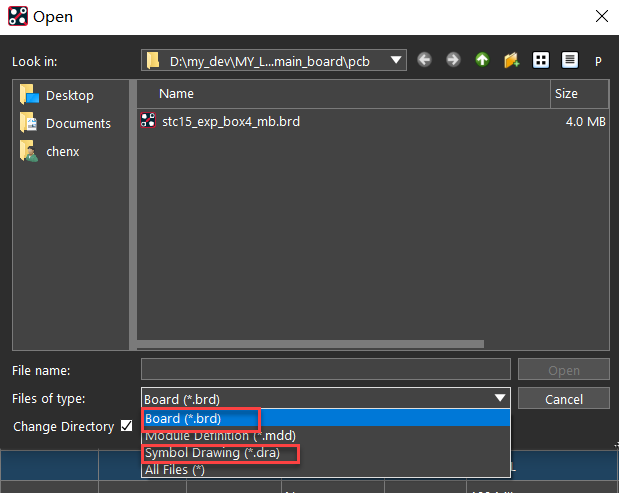Sort by the Size column header

579,94
